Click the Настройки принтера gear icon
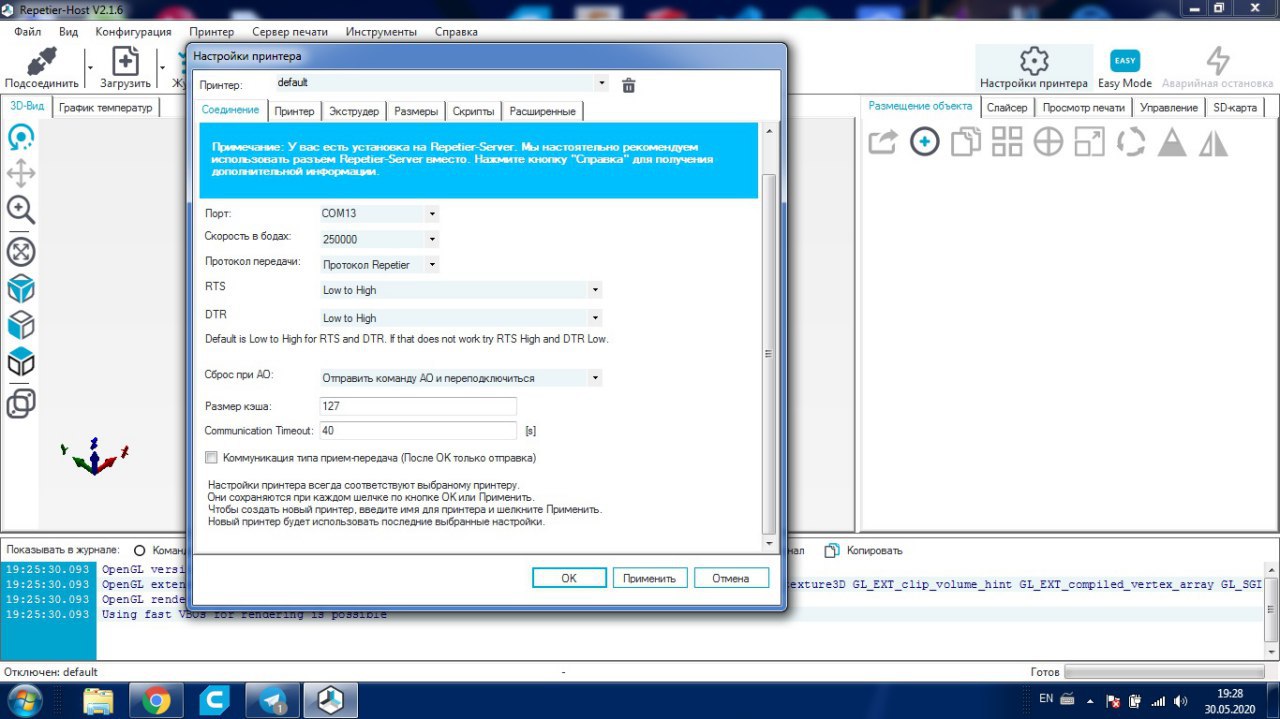Image resolution: width=1280 pixels, height=719 pixels. click(x=1034, y=60)
